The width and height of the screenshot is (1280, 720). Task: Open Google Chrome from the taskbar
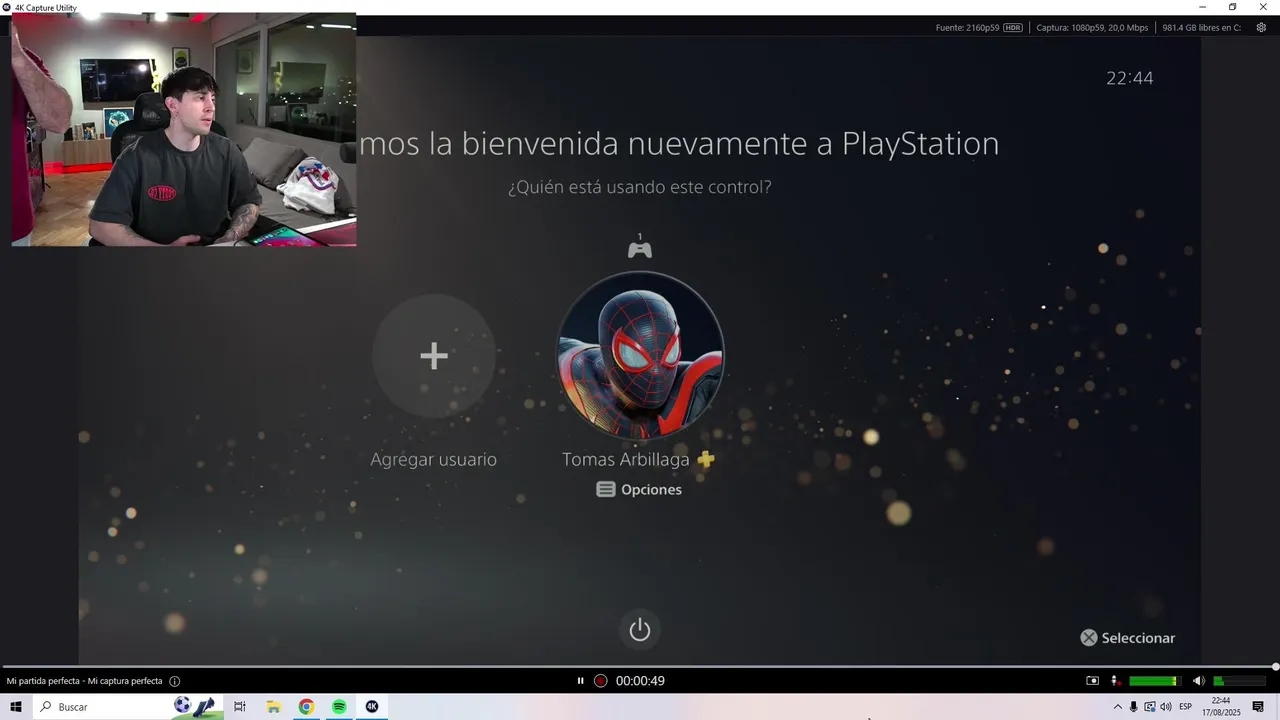pyautogui.click(x=306, y=707)
